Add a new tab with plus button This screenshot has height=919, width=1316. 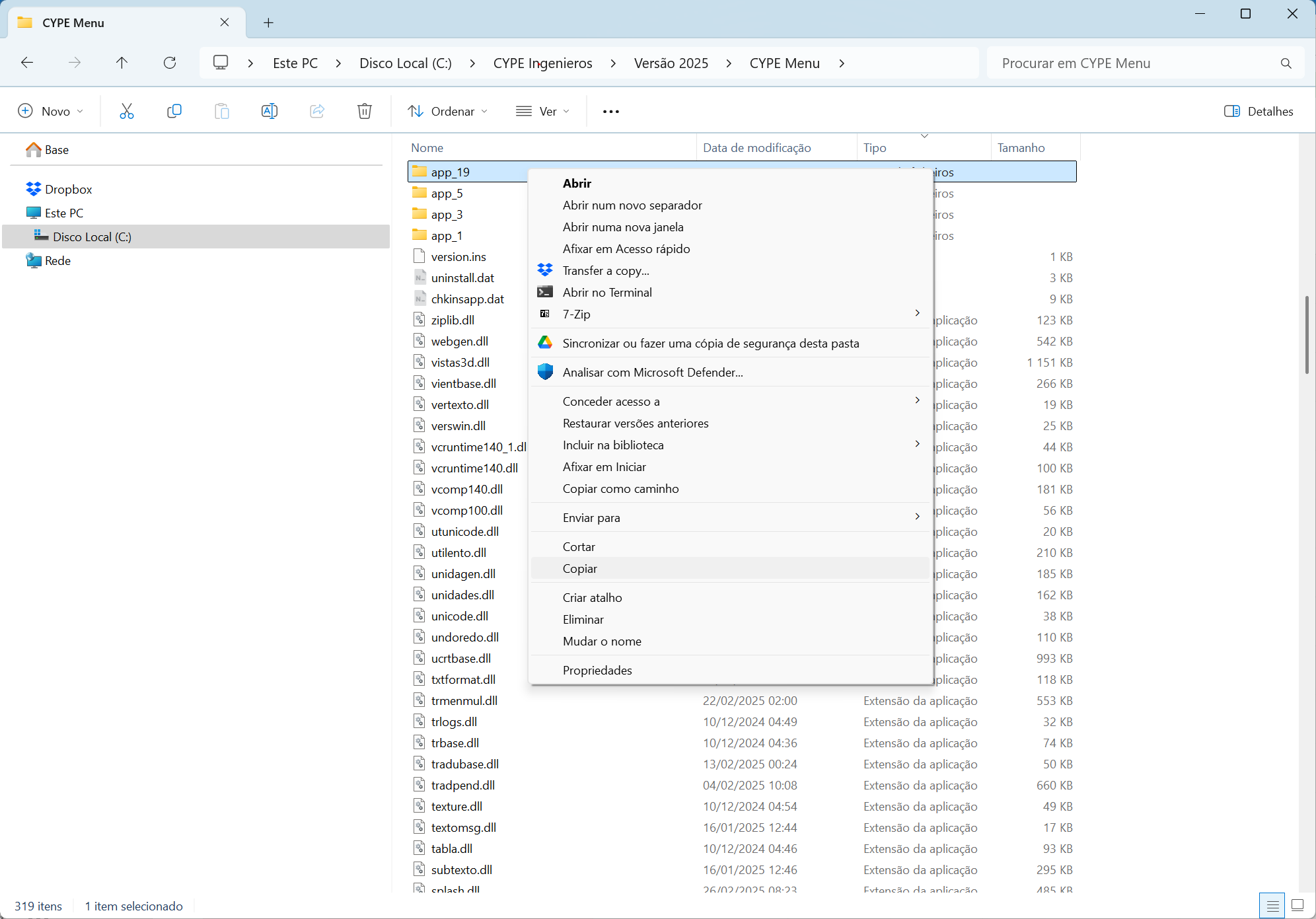coord(268,22)
